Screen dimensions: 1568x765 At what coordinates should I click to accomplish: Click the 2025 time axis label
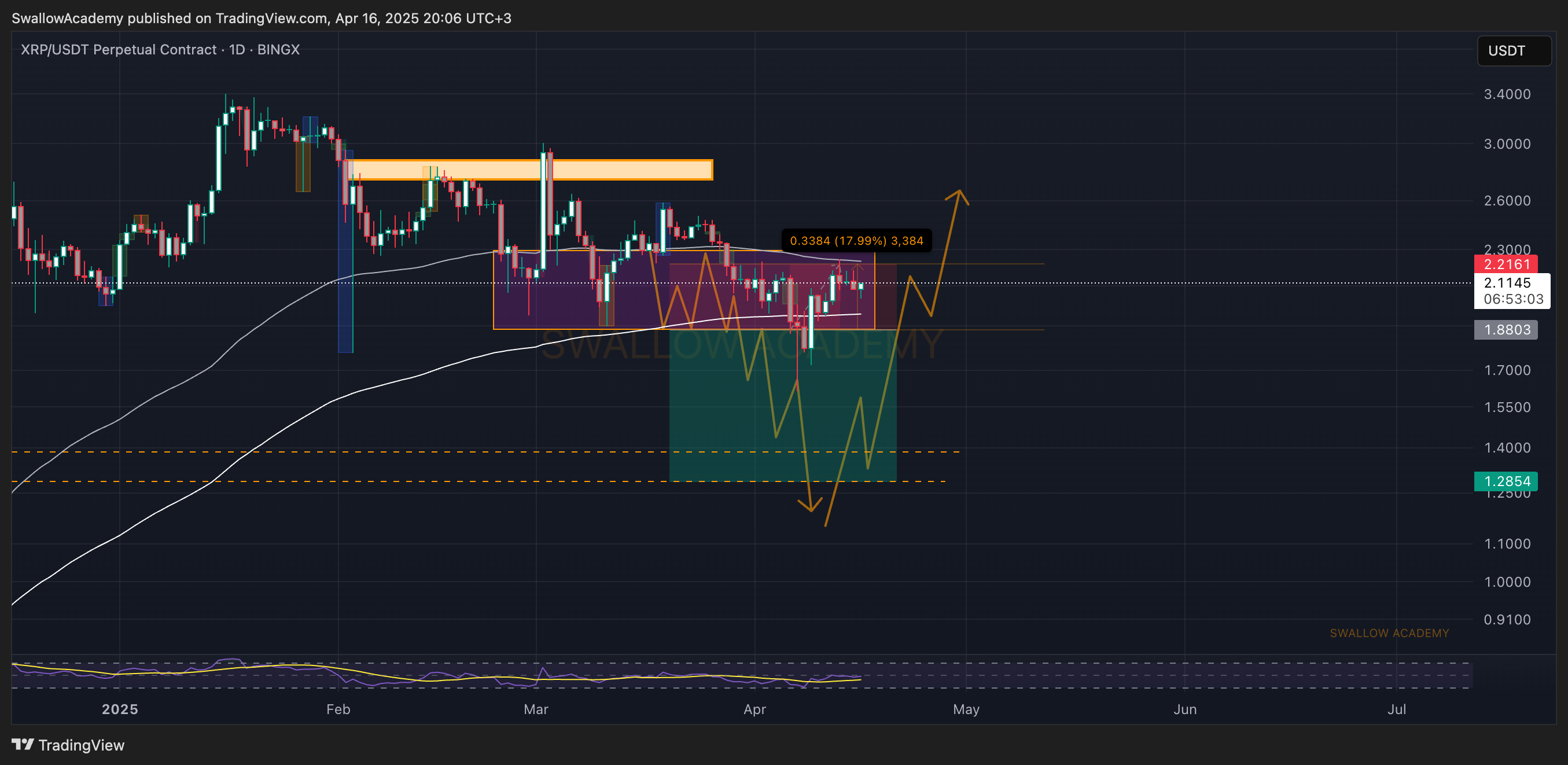point(120,709)
